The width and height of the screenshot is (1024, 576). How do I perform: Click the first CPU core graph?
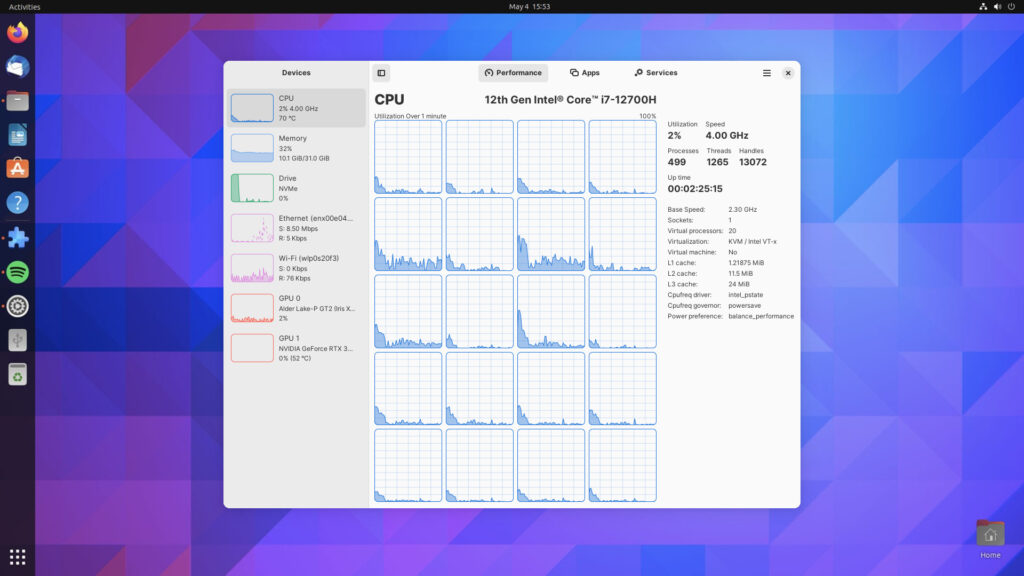[x=408, y=157]
